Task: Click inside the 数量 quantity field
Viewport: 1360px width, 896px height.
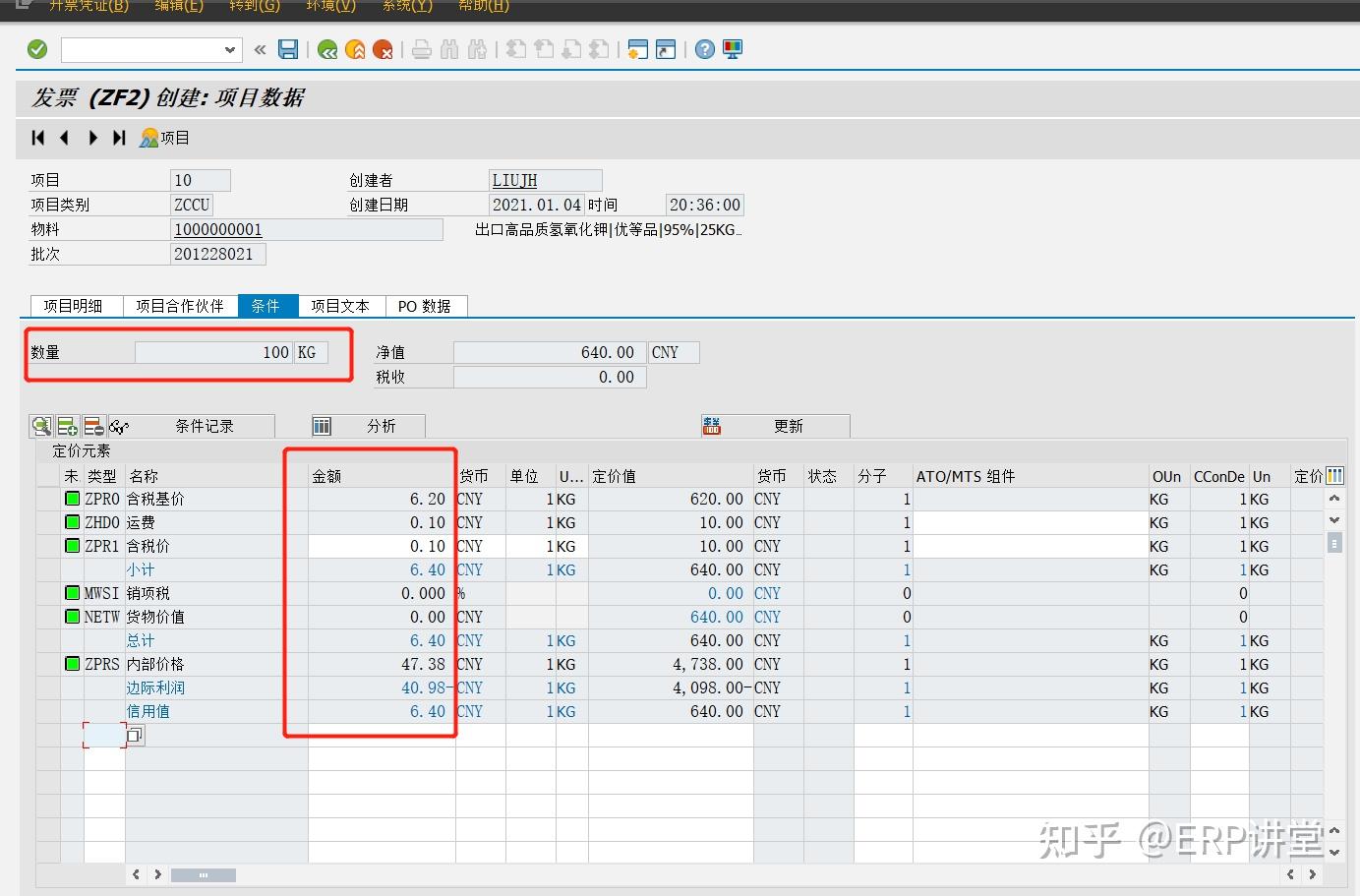Action: pyautogui.click(x=211, y=351)
